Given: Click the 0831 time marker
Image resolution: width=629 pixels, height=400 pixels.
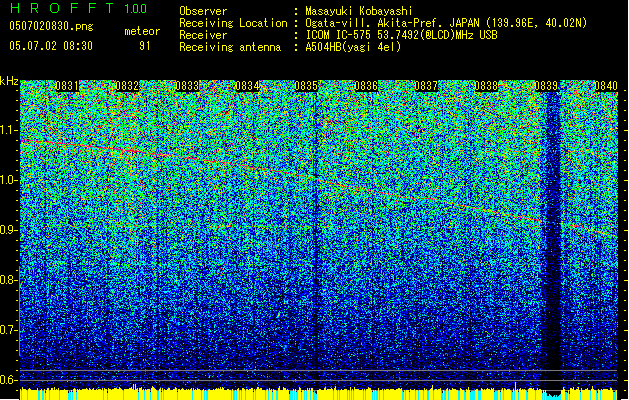Looking at the screenshot, I should 67,86.
